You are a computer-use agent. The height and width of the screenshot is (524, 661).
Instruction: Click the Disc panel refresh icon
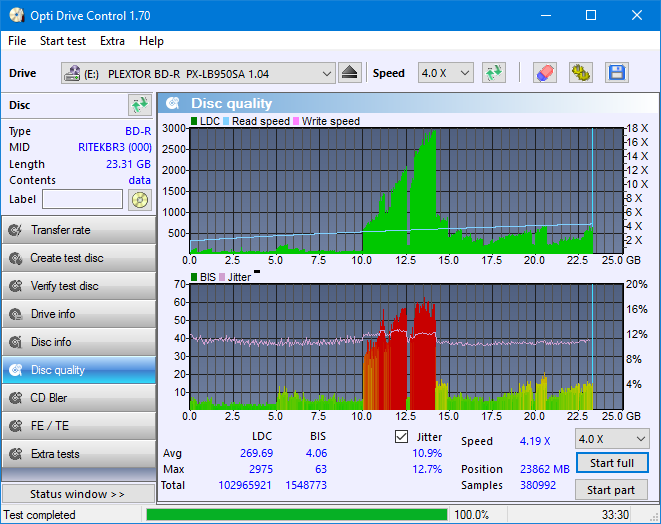pos(140,105)
